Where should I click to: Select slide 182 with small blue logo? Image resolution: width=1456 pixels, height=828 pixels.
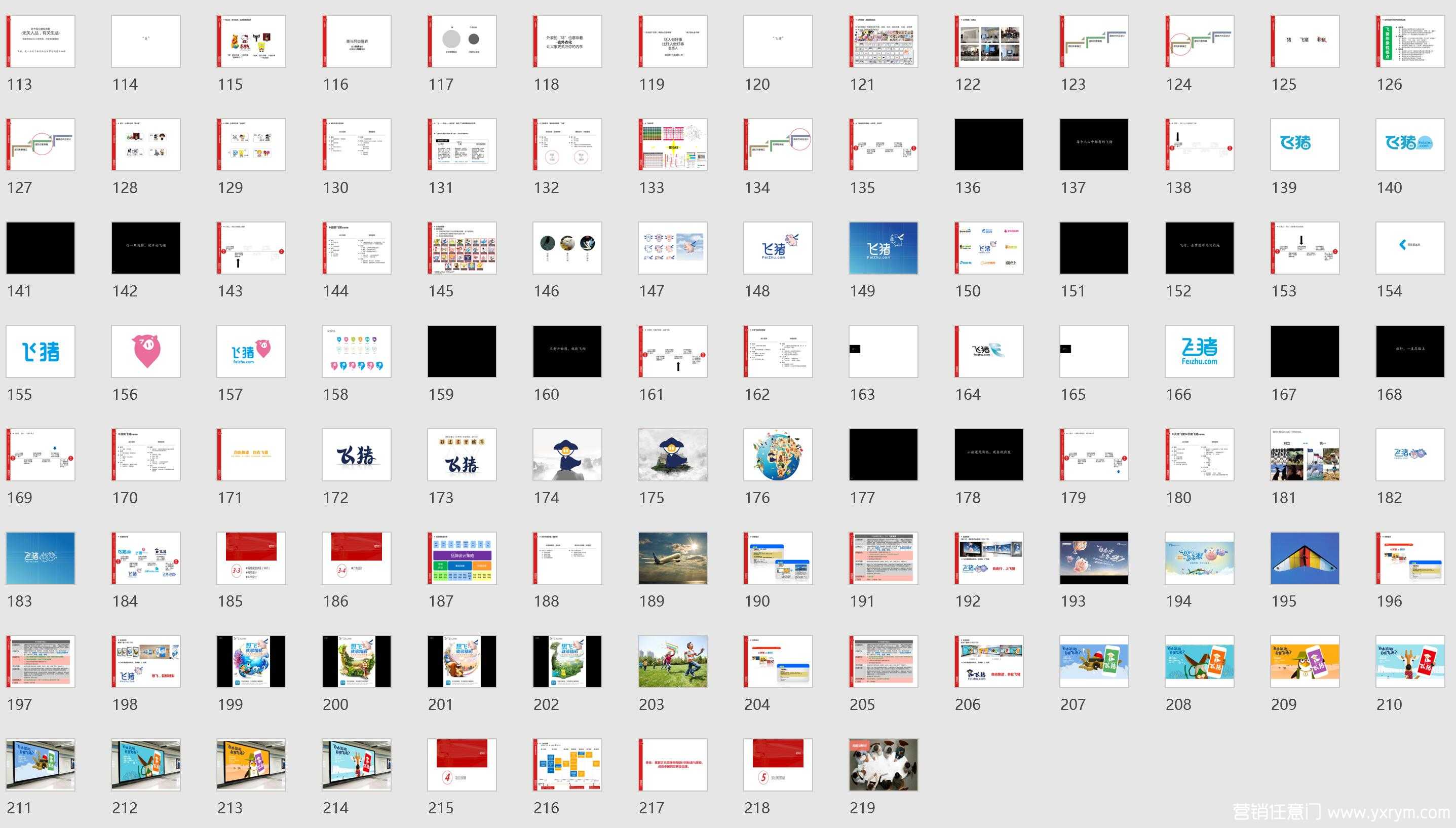1410,455
